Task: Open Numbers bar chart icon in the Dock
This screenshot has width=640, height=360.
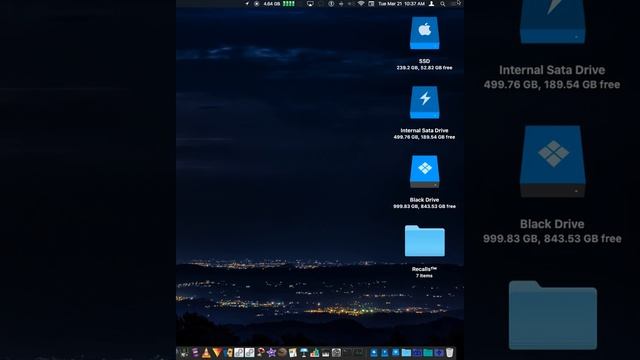Action: click(314, 353)
